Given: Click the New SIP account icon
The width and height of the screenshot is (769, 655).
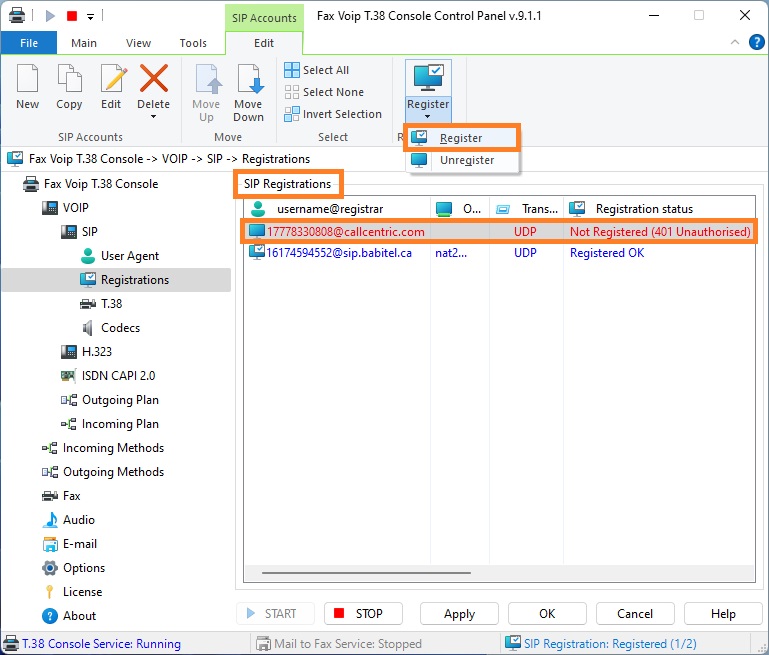Looking at the screenshot, I should click(x=27, y=78).
